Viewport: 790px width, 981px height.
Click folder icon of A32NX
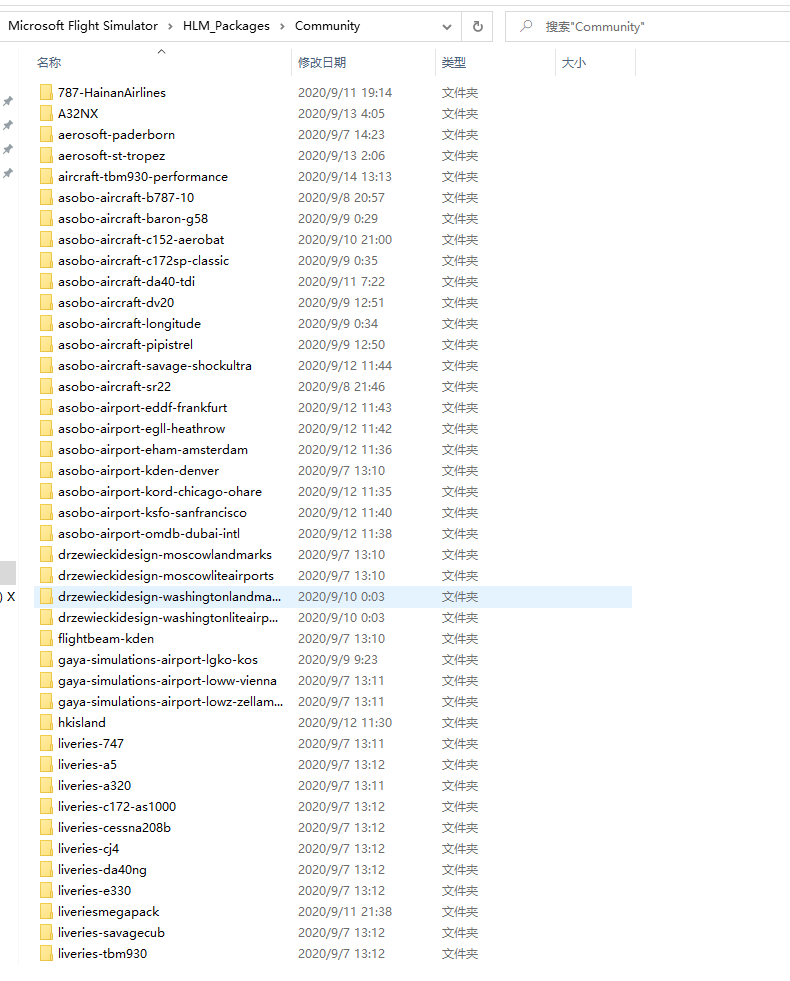[x=46, y=113]
